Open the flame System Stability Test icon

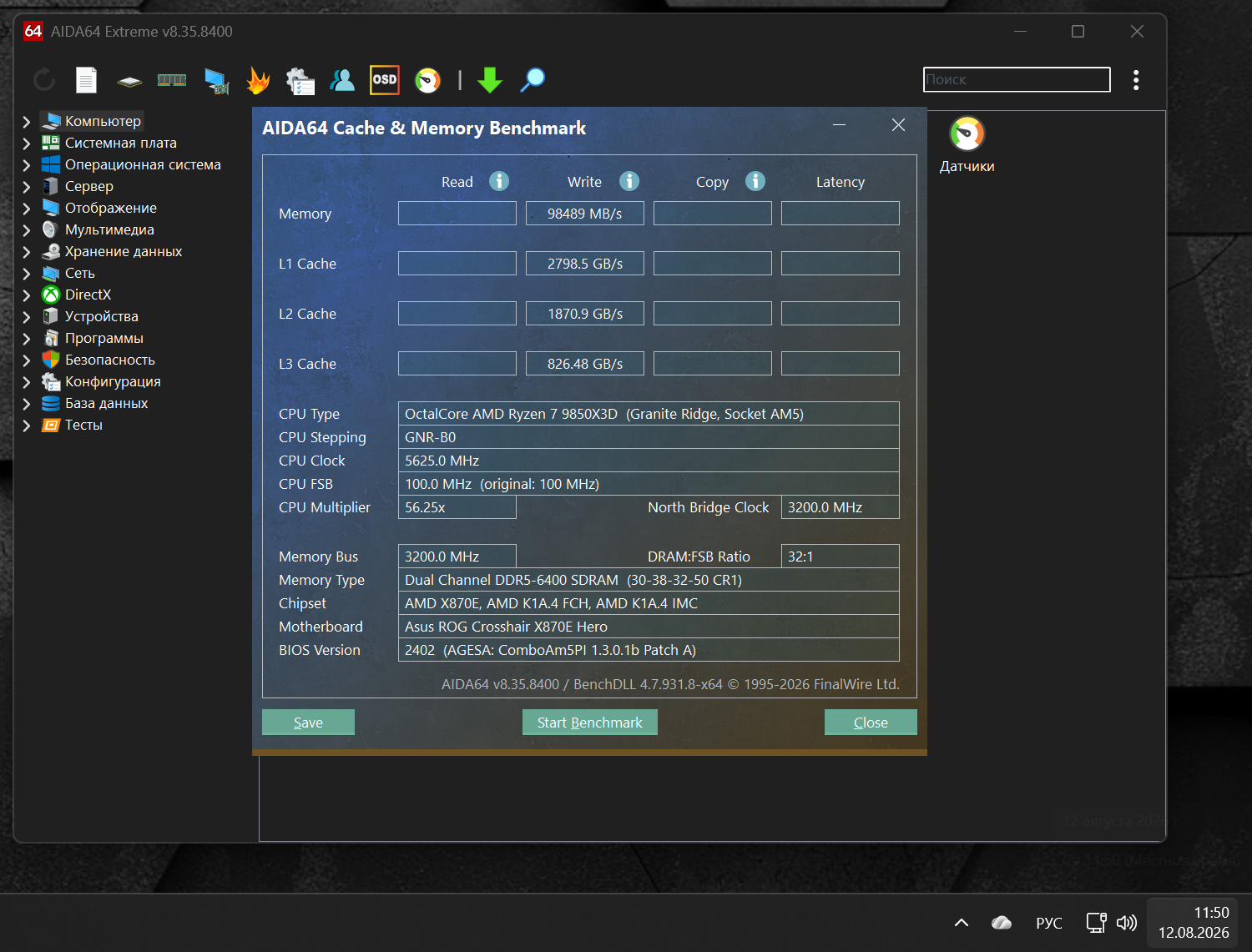[259, 80]
